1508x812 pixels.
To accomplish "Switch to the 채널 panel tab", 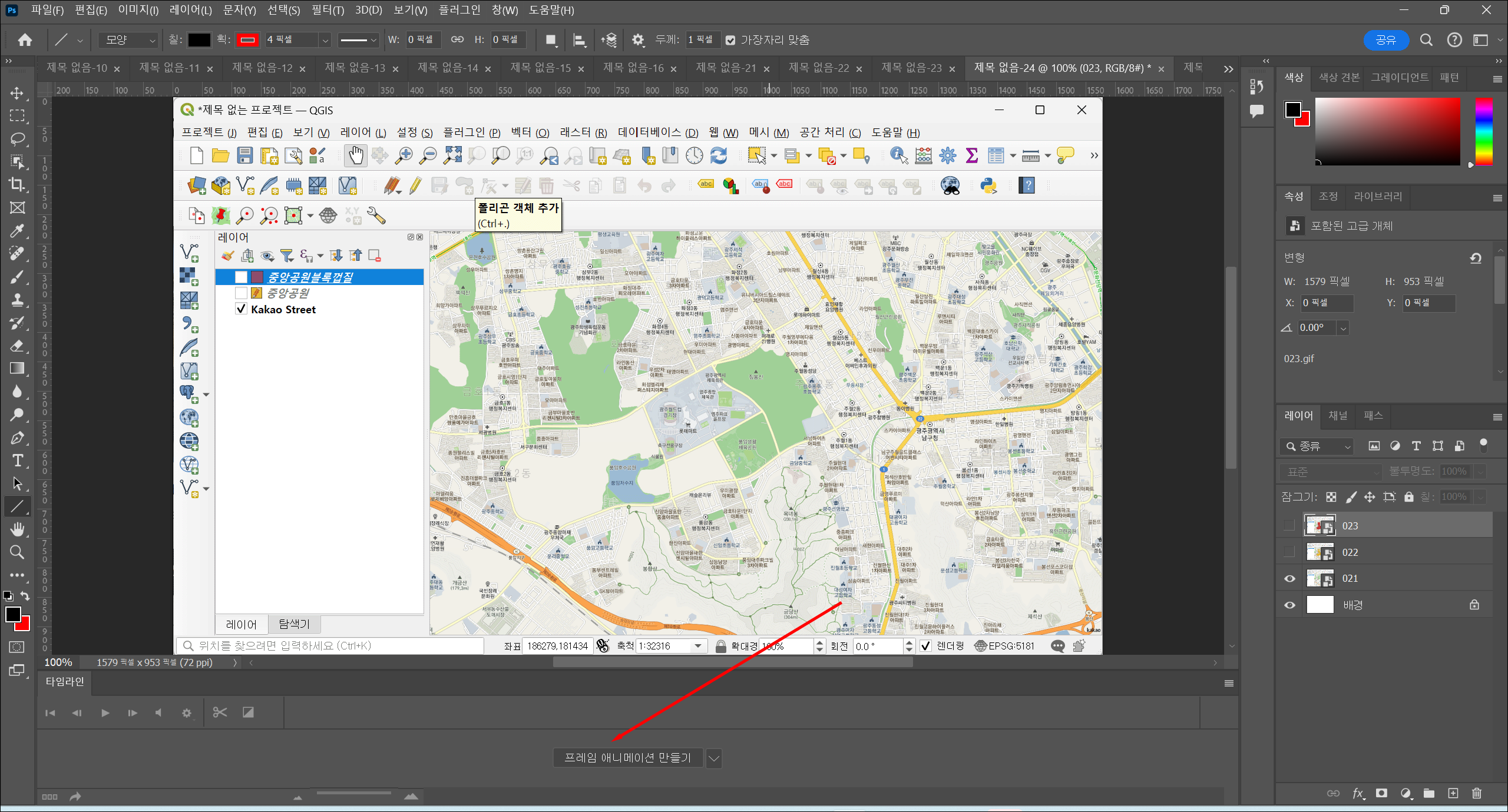I will (1338, 416).
